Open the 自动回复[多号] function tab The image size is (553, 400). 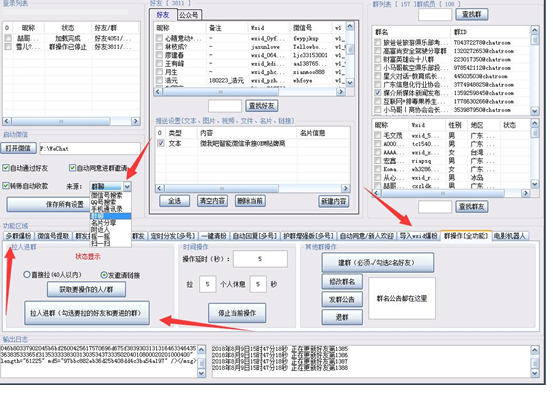(255, 236)
